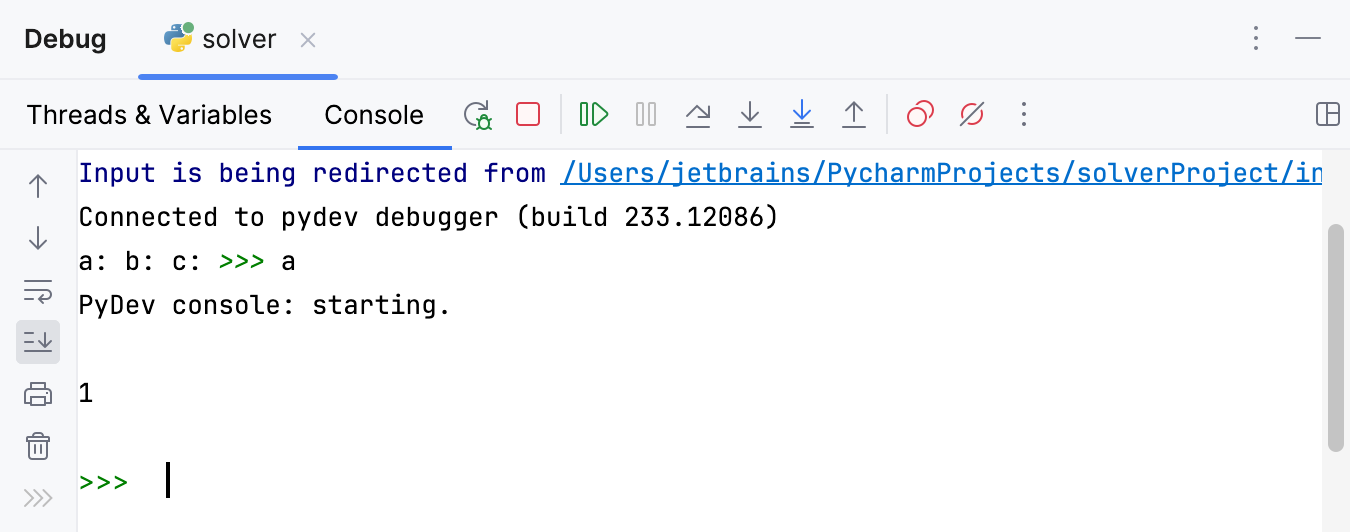Viewport: 1350px width, 532px height.
Task: Open the View Breakpoints dialog
Action: 920,115
